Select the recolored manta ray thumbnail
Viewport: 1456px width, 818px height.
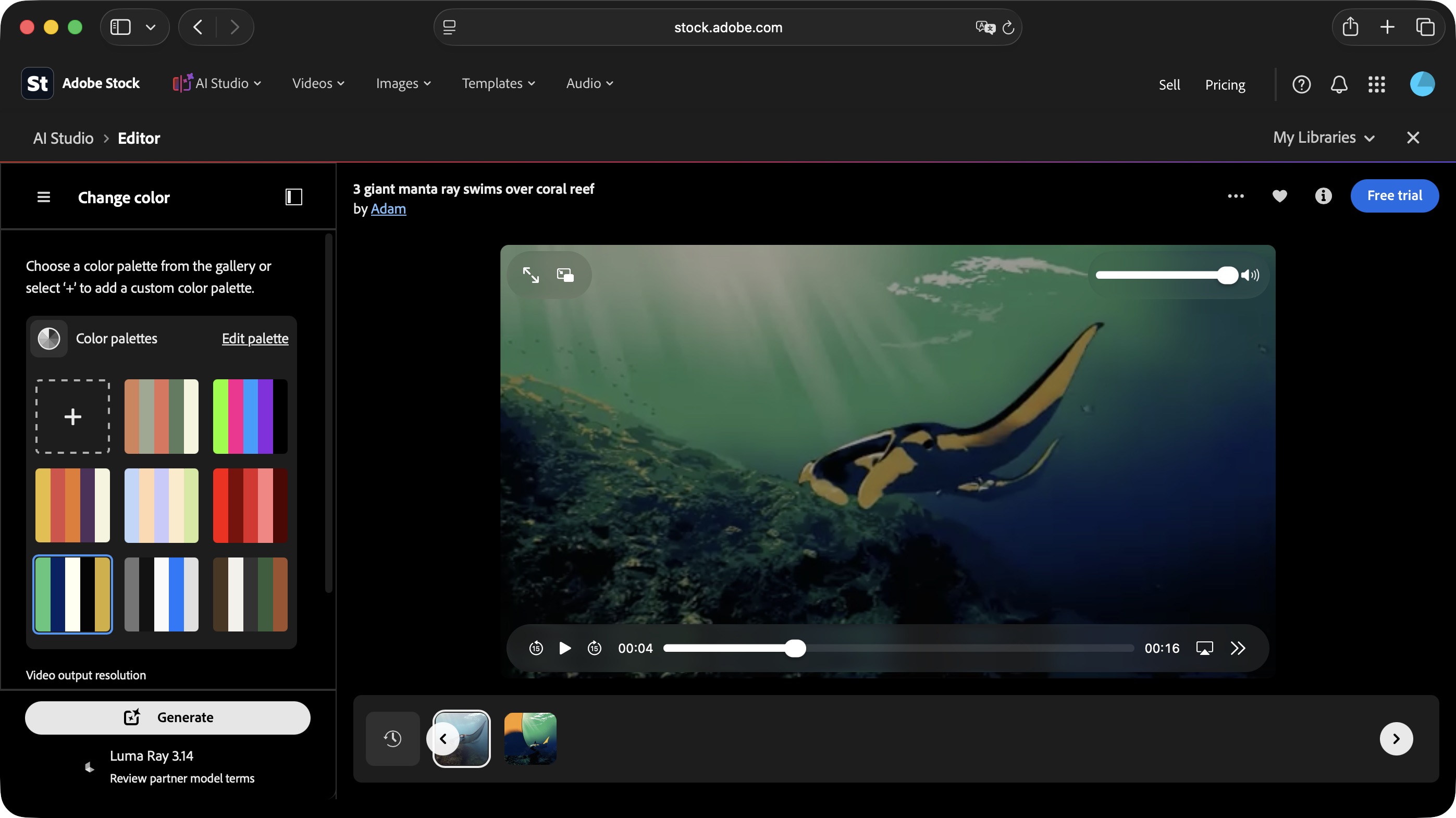coord(530,738)
